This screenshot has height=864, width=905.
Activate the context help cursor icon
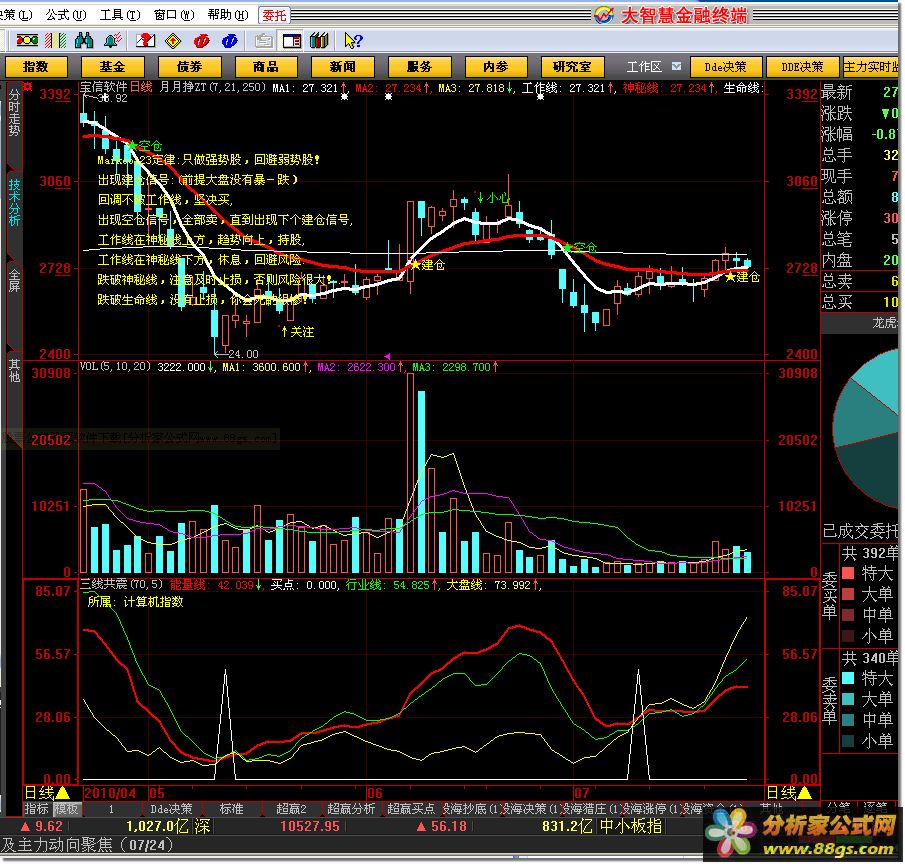tap(353, 40)
